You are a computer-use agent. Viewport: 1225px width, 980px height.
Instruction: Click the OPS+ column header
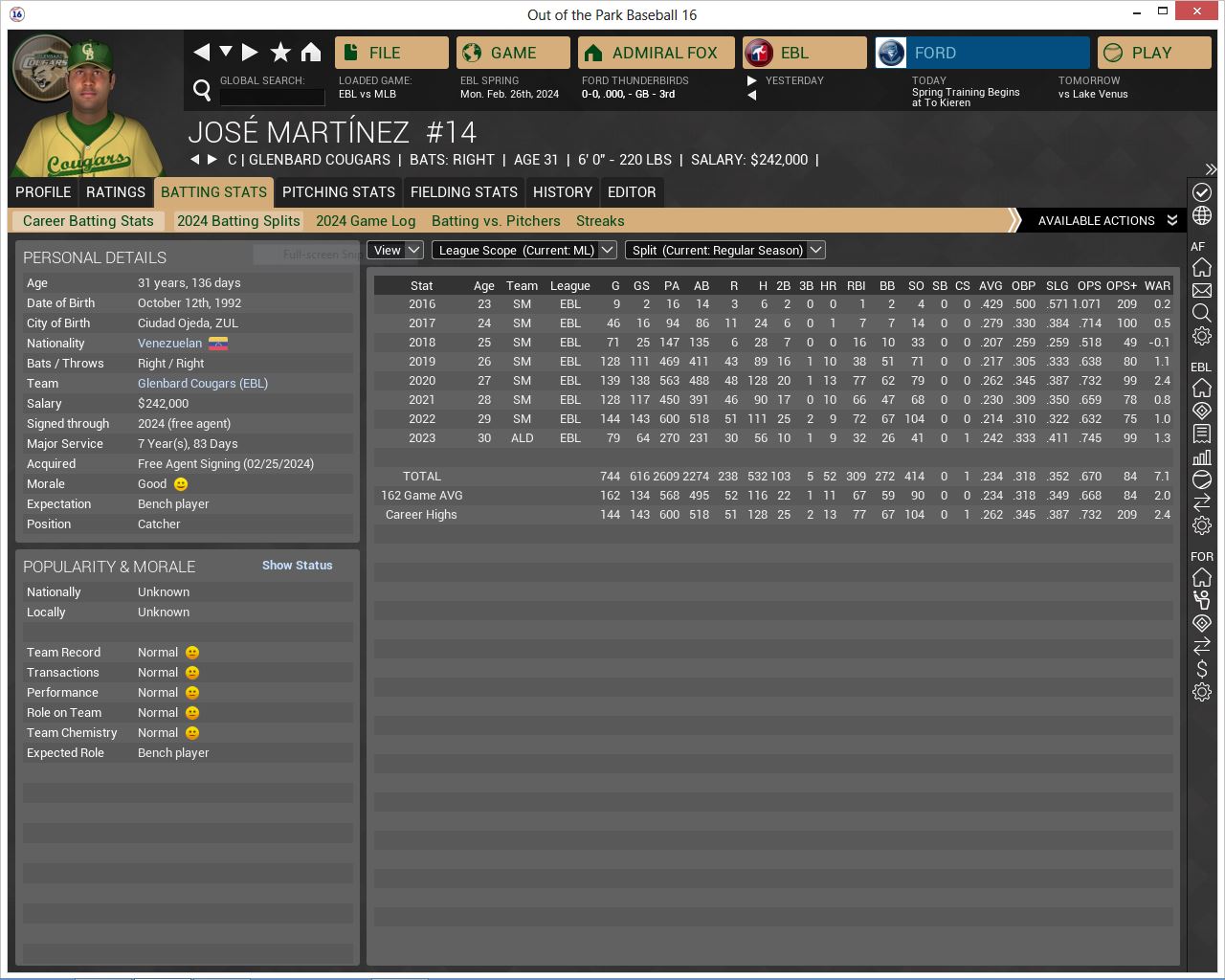tap(1122, 285)
